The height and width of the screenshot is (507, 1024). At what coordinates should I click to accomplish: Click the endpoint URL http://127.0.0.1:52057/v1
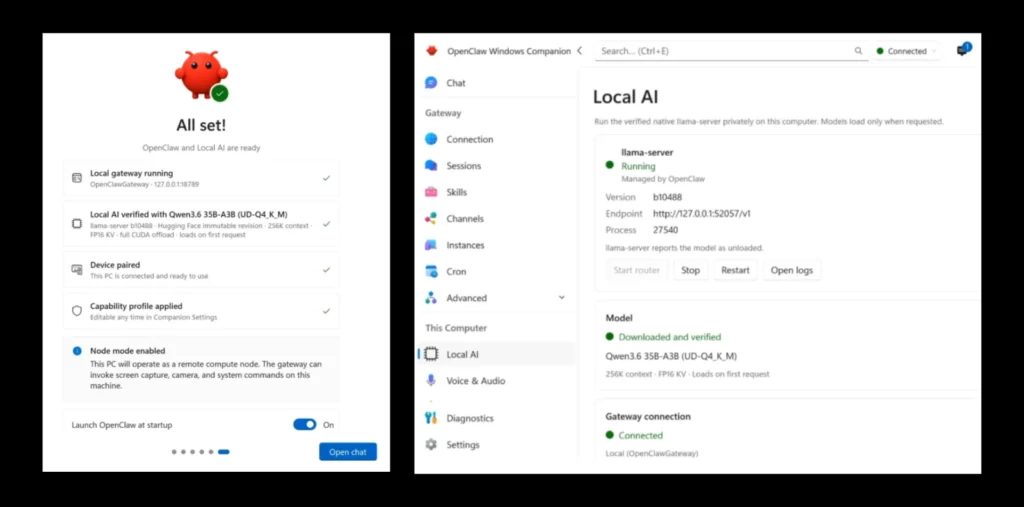coord(701,214)
